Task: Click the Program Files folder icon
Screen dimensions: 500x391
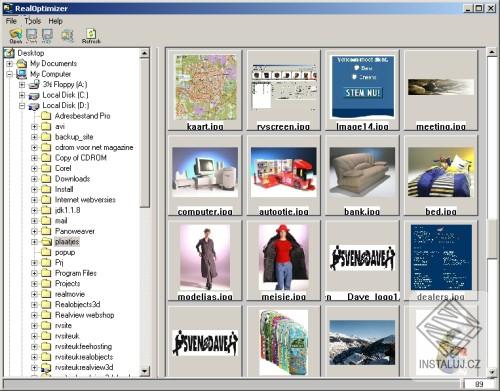Action: (46, 273)
